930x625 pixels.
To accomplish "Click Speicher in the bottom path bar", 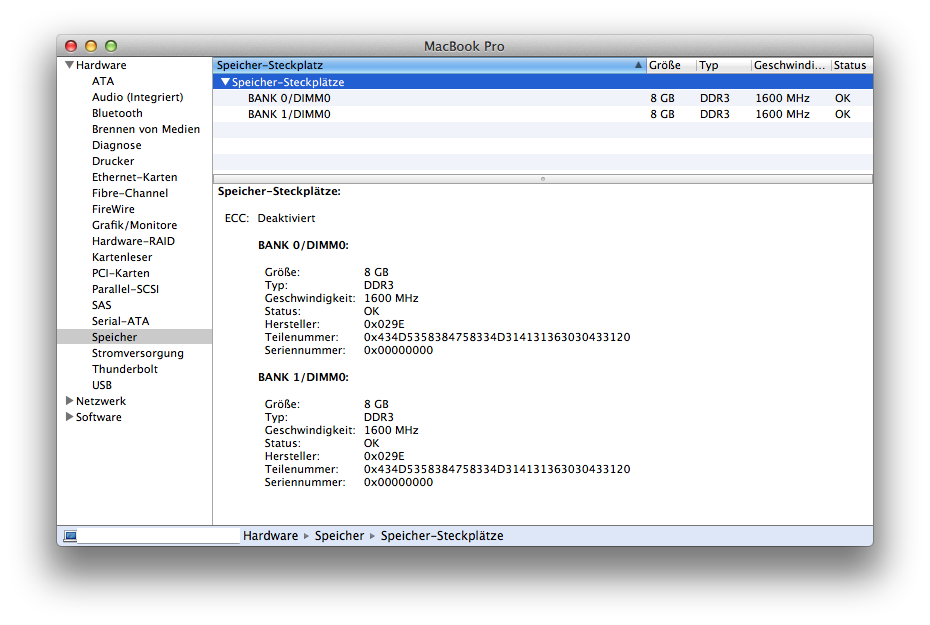I will (339, 536).
